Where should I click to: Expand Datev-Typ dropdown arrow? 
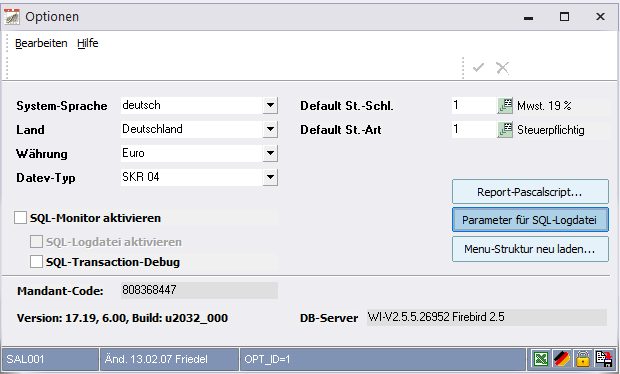point(270,178)
